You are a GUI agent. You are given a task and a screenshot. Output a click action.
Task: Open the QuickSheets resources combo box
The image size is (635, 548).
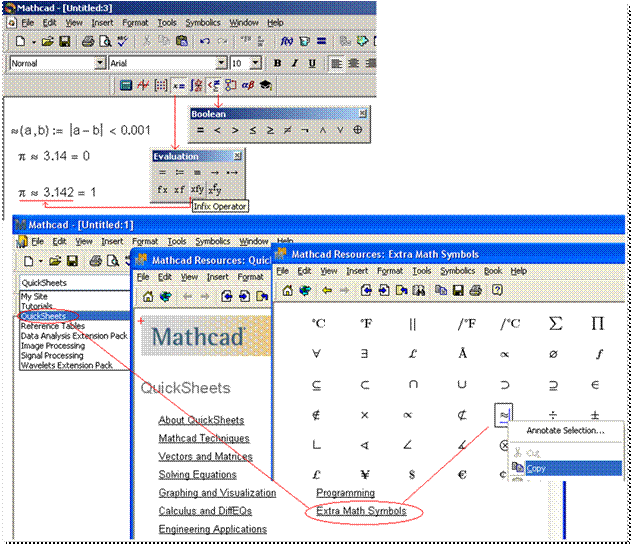coord(75,283)
